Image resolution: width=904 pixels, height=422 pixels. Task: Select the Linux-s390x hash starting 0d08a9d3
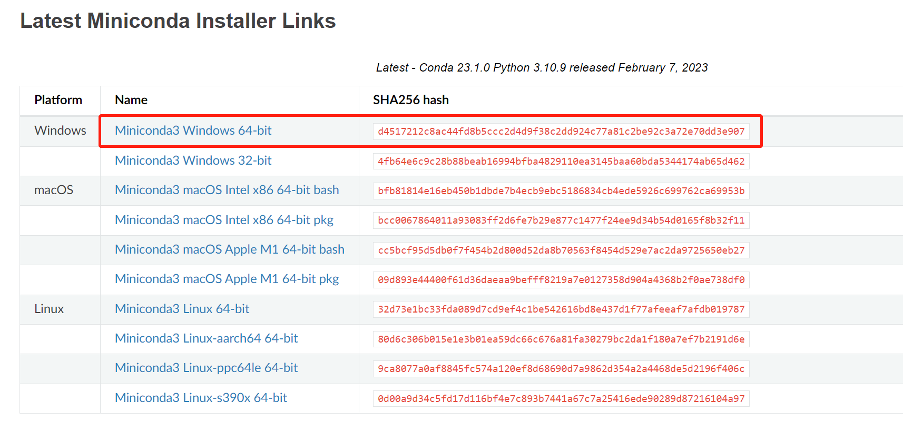[x=561, y=399]
